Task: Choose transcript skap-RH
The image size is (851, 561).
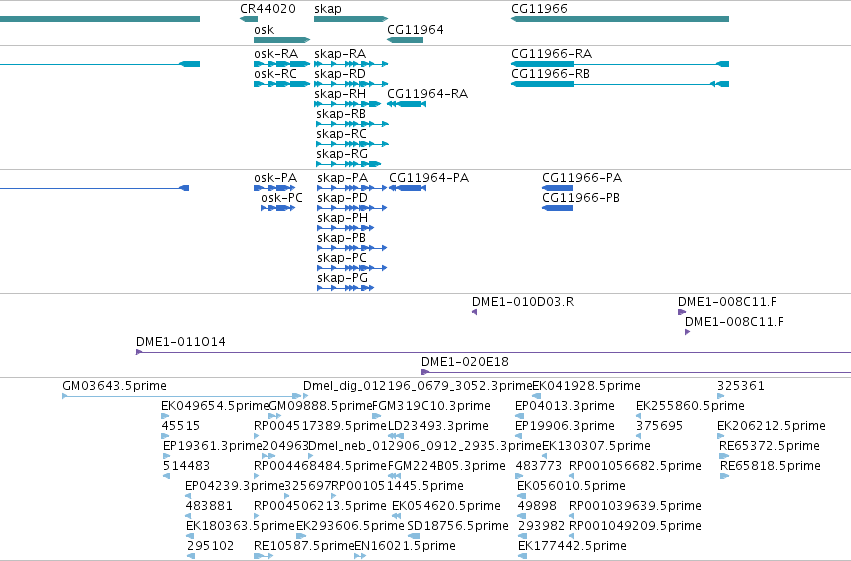Action: 347,104
